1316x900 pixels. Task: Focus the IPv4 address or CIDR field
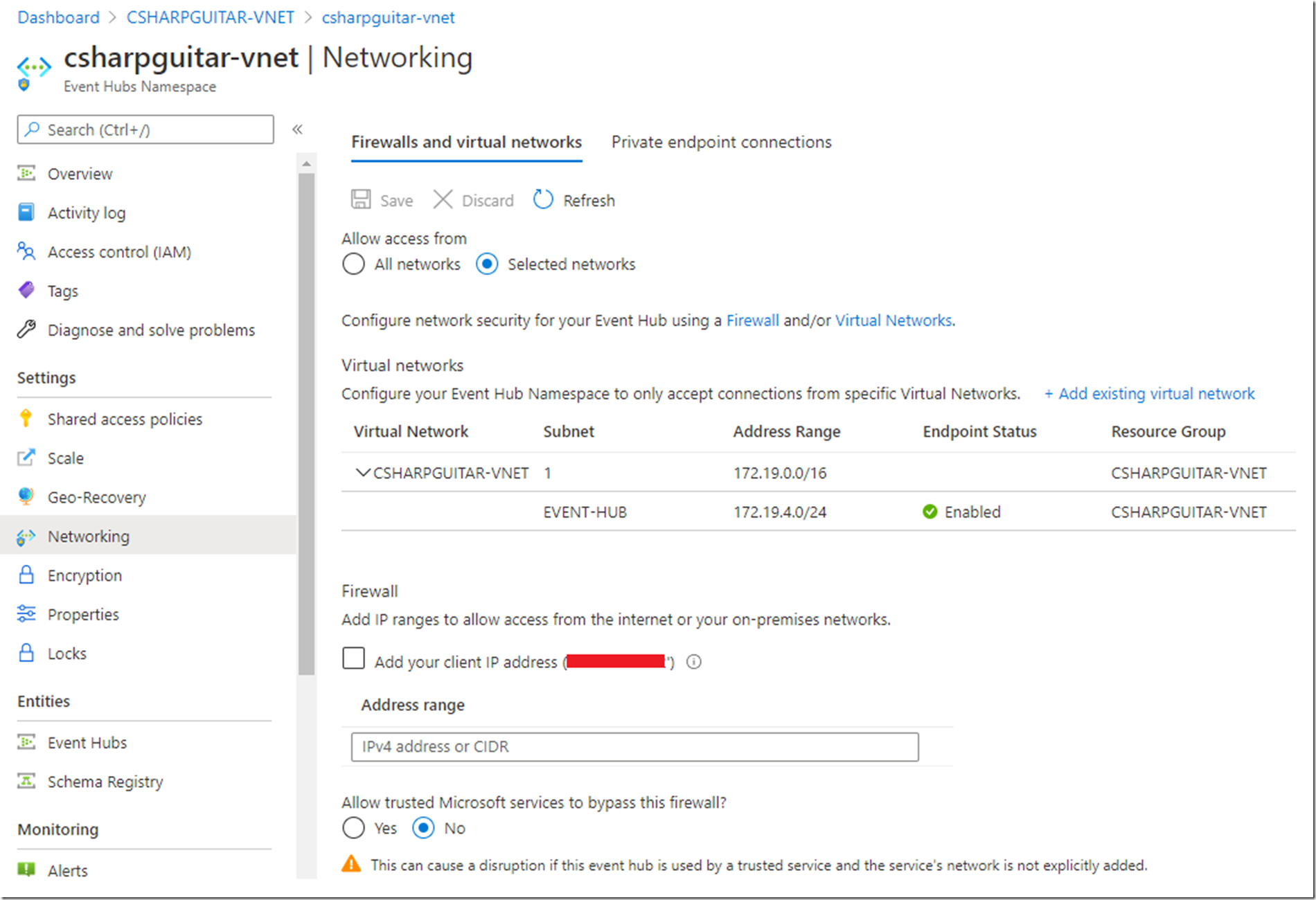[x=634, y=746]
